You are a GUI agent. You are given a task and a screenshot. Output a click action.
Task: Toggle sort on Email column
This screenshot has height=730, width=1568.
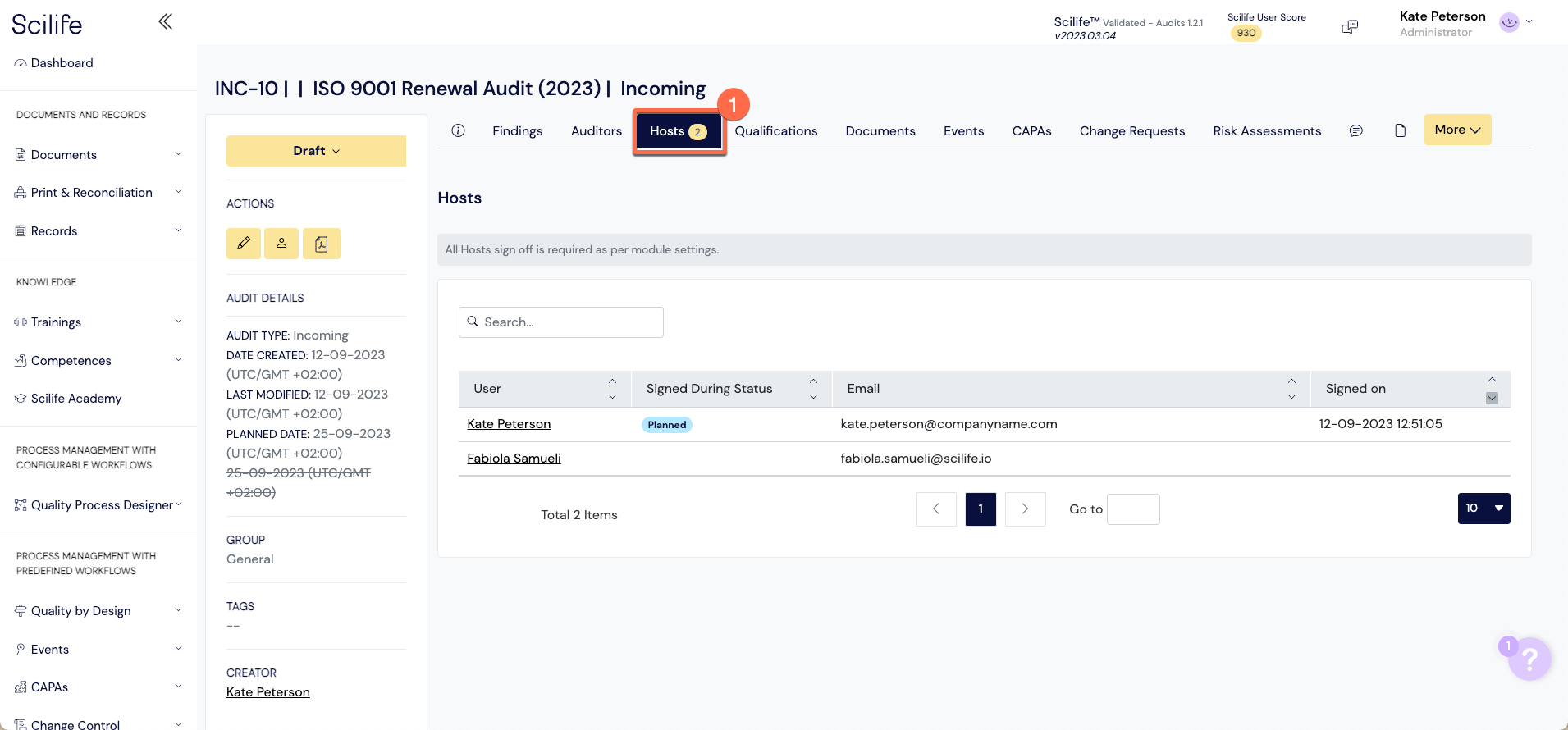[1291, 389]
